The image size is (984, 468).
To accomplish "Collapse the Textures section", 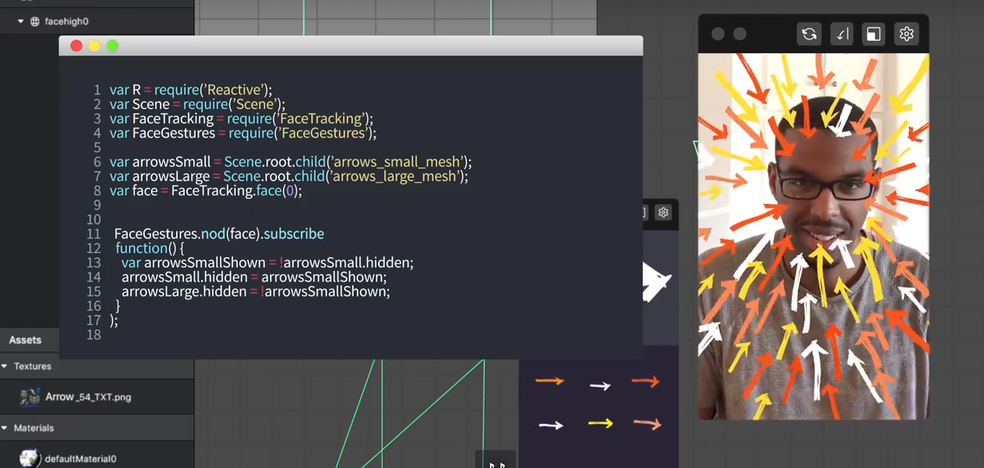I will (6, 367).
